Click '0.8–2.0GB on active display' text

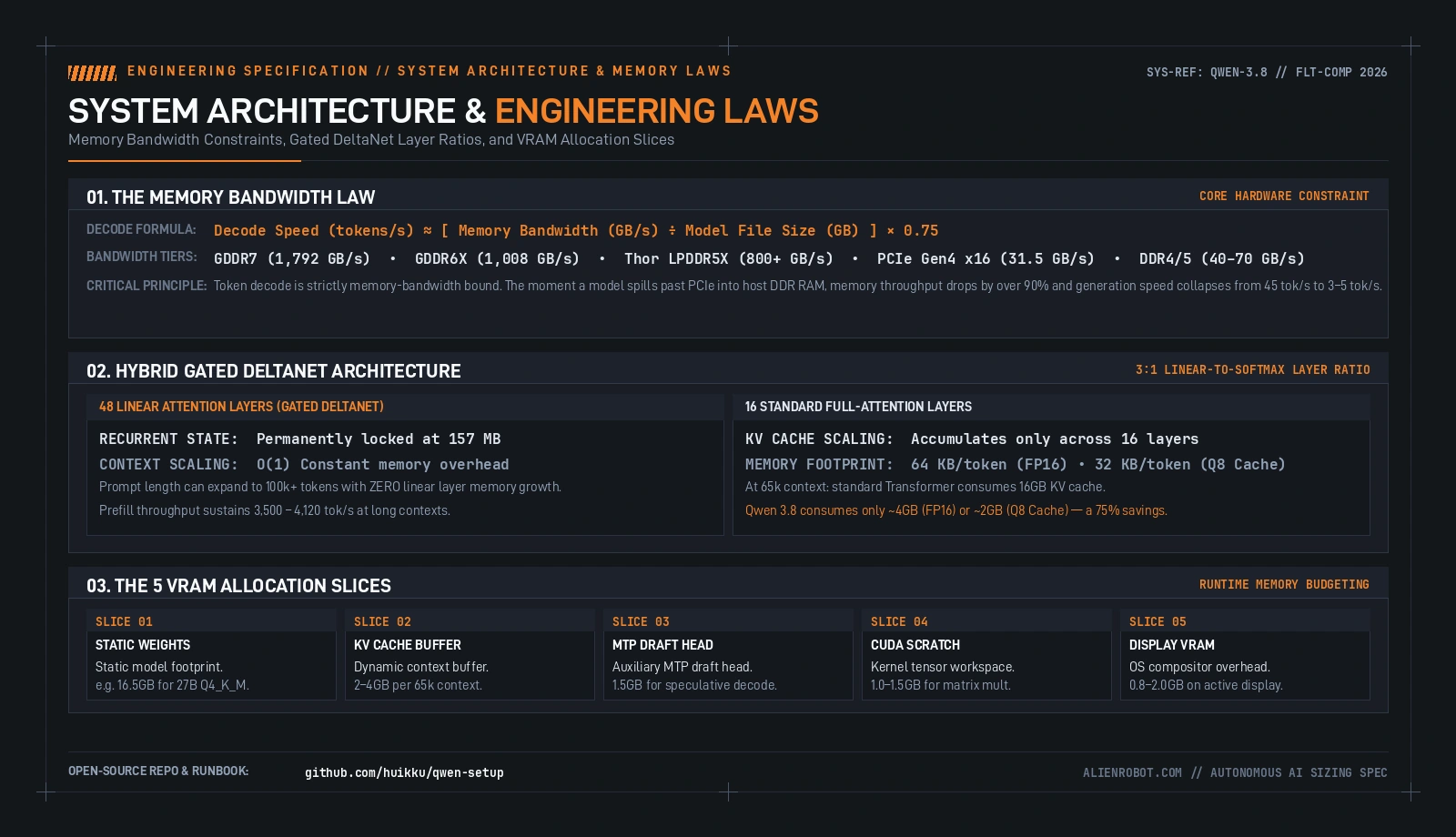click(x=1206, y=685)
